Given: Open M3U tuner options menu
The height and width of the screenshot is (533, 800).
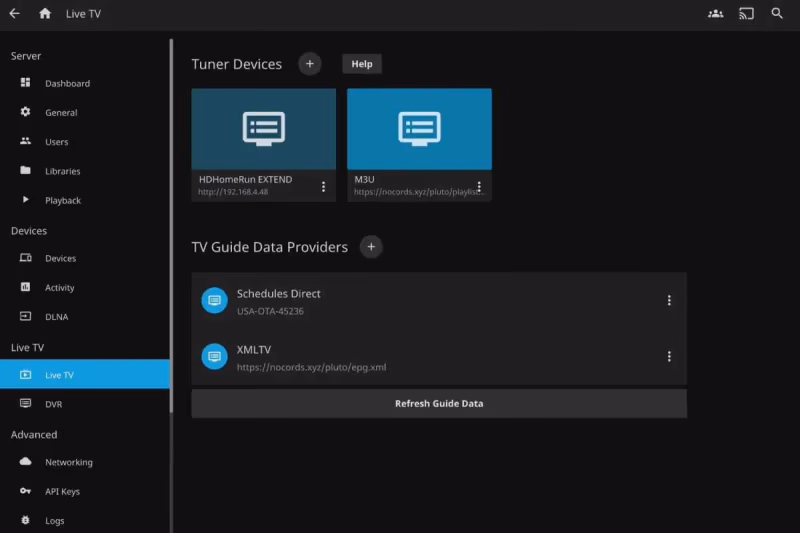Looking at the screenshot, I should [479, 187].
